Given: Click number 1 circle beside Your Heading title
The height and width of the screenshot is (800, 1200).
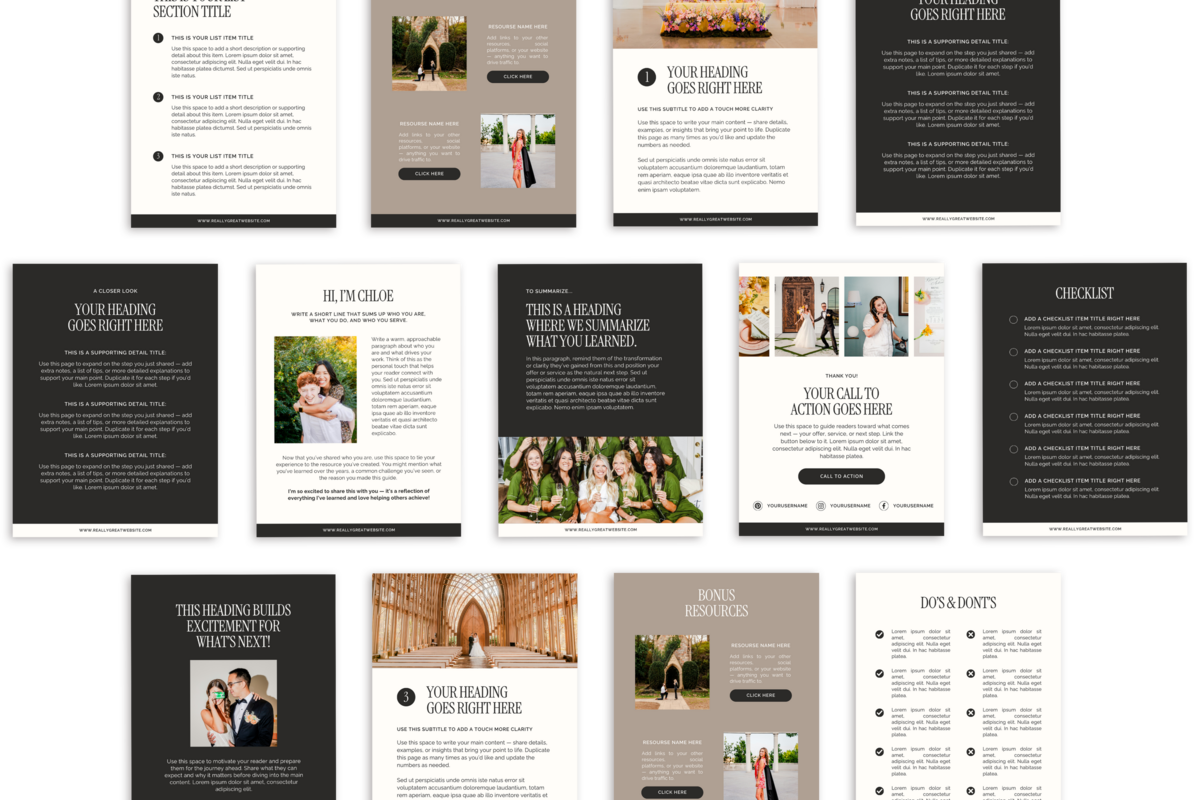Looking at the screenshot, I should coord(647,78).
